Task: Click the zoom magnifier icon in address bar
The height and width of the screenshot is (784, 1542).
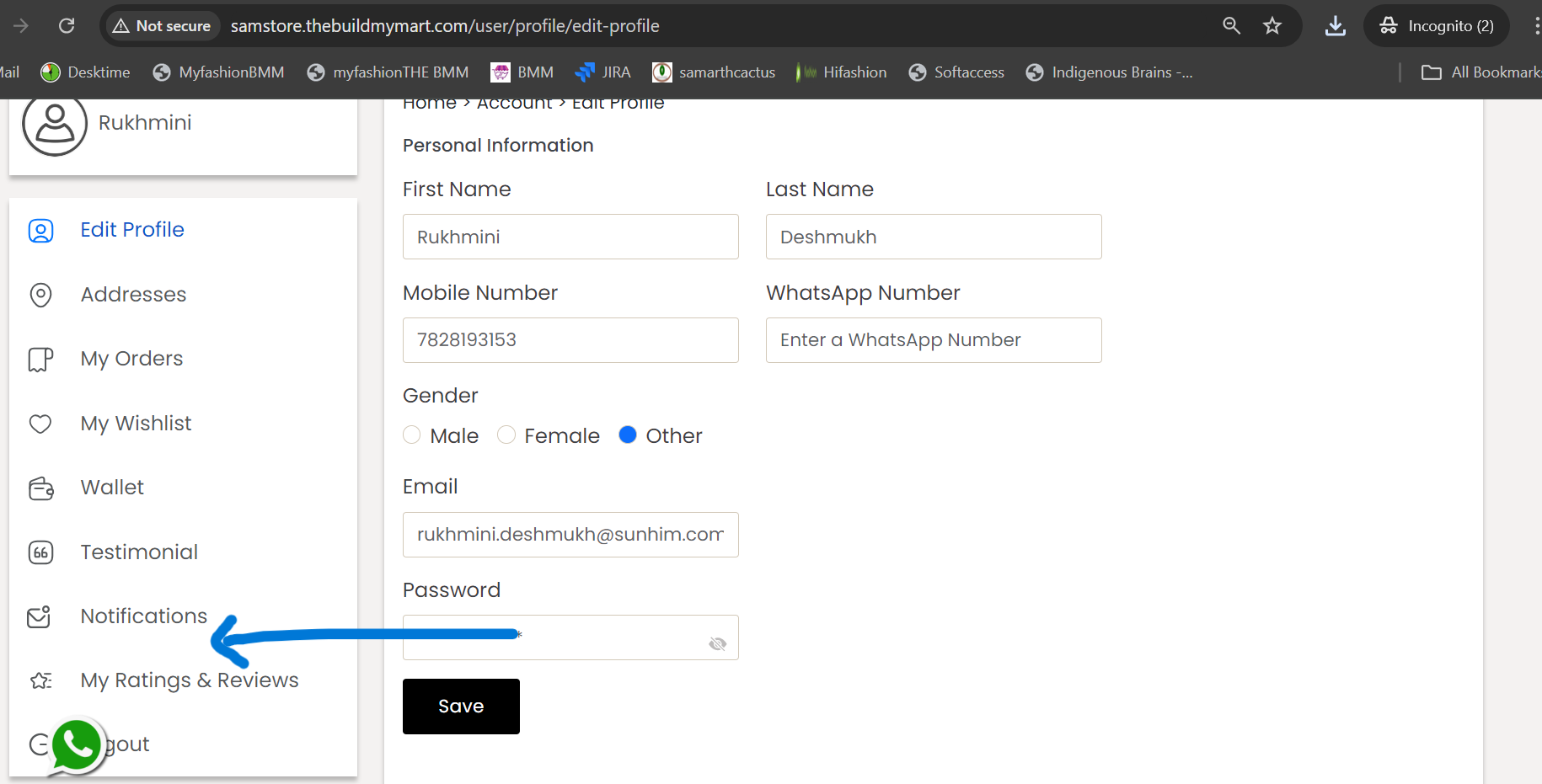Action: pyautogui.click(x=1231, y=26)
